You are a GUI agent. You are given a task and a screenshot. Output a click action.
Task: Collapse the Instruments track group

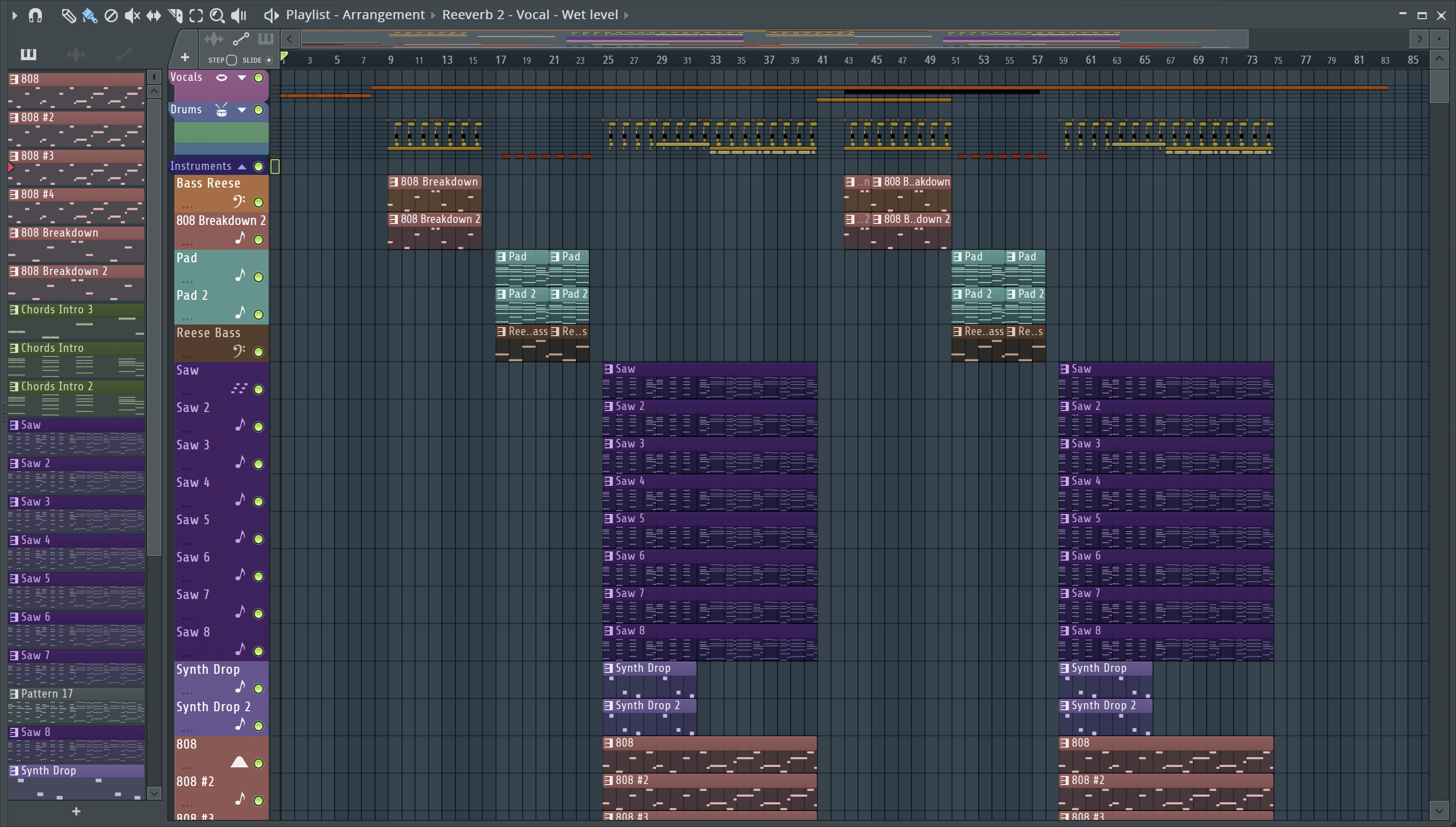[x=242, y=166]
